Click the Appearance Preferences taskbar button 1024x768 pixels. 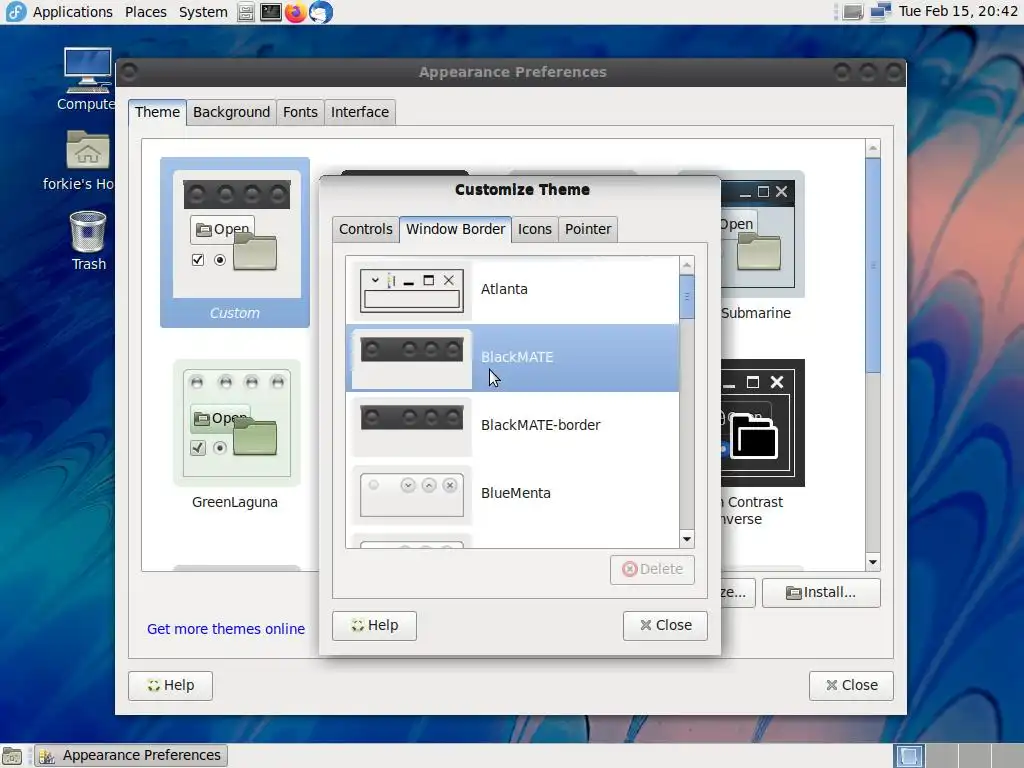131,756
